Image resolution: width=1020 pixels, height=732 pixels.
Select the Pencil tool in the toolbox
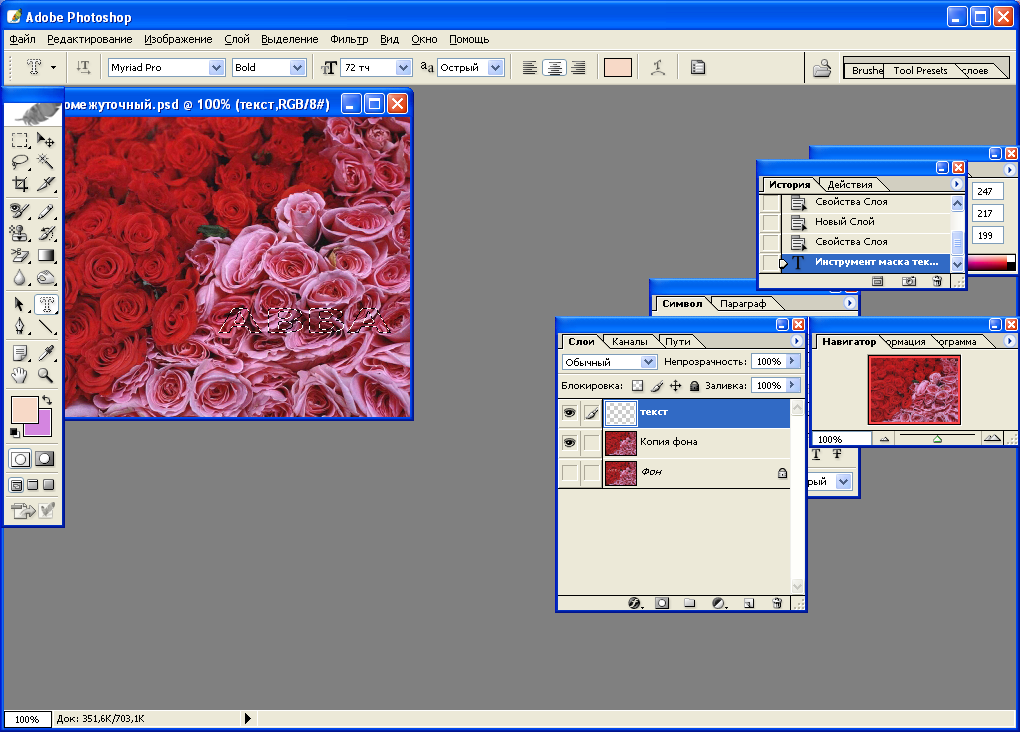point(46,211)
